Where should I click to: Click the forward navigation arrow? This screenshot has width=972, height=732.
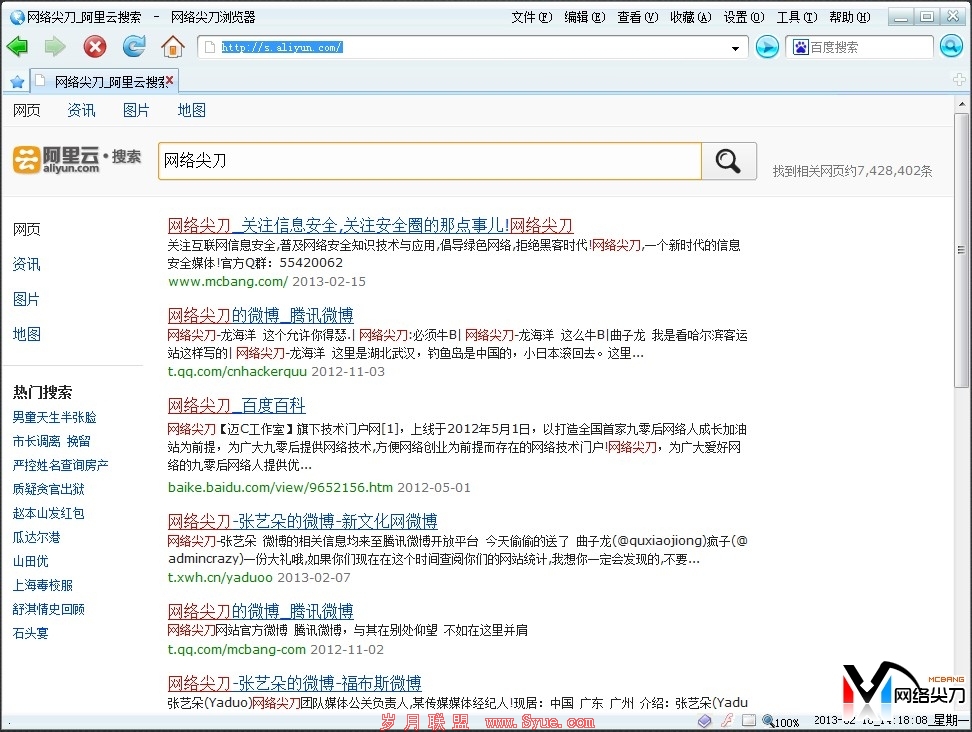pos(55,46)
